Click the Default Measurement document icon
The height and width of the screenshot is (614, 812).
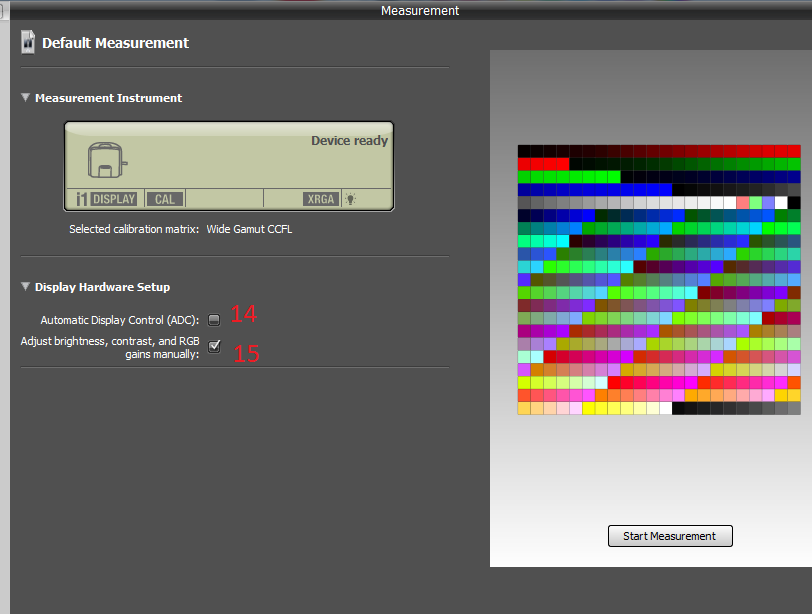28,43
